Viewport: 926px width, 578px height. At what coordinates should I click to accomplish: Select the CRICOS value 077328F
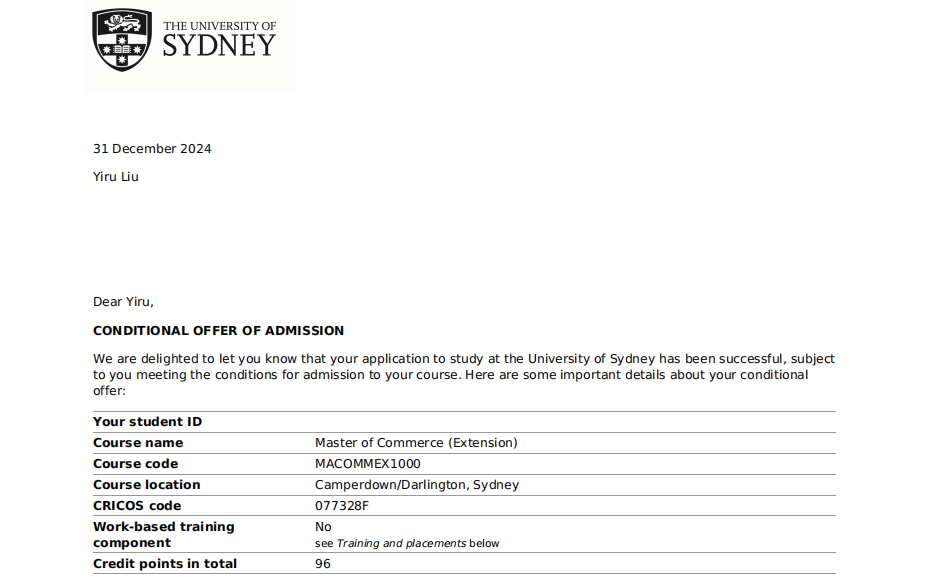click(342, 506)
